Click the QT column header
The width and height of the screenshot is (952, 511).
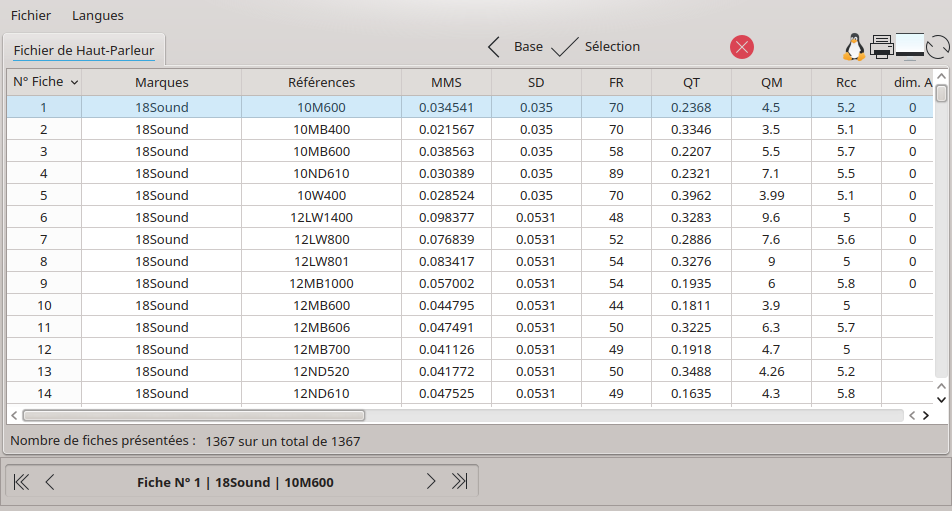pos(691,83)
